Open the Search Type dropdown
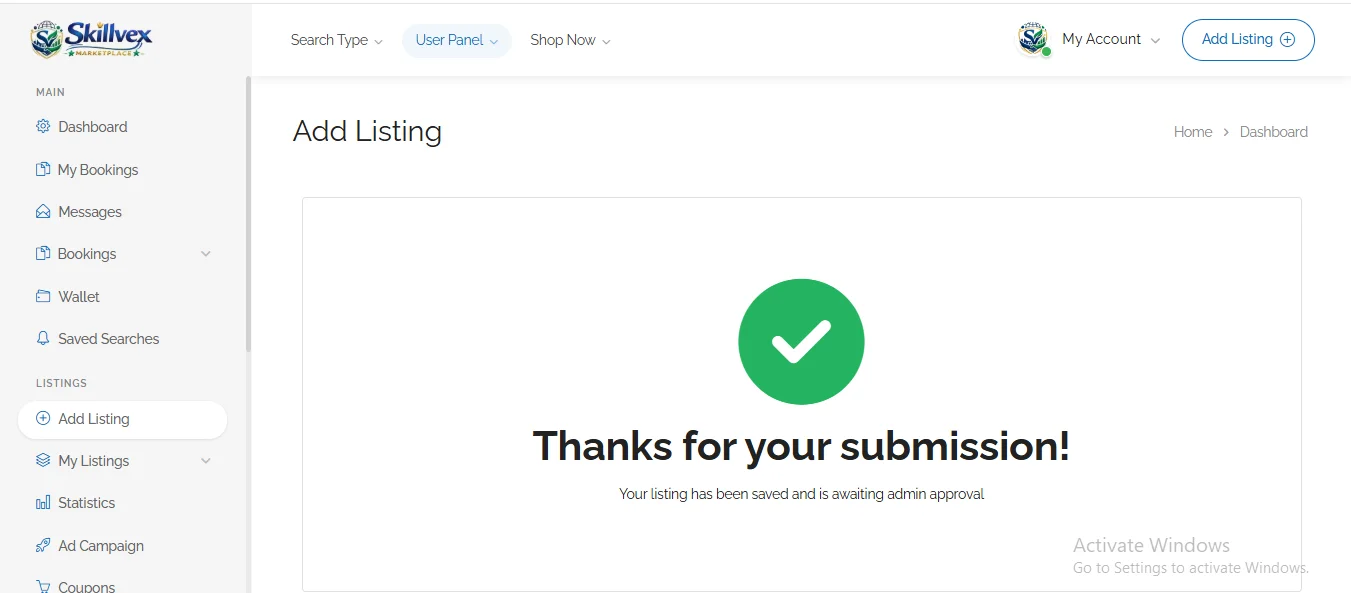The image size is (1351, 593). click(336, 40)
